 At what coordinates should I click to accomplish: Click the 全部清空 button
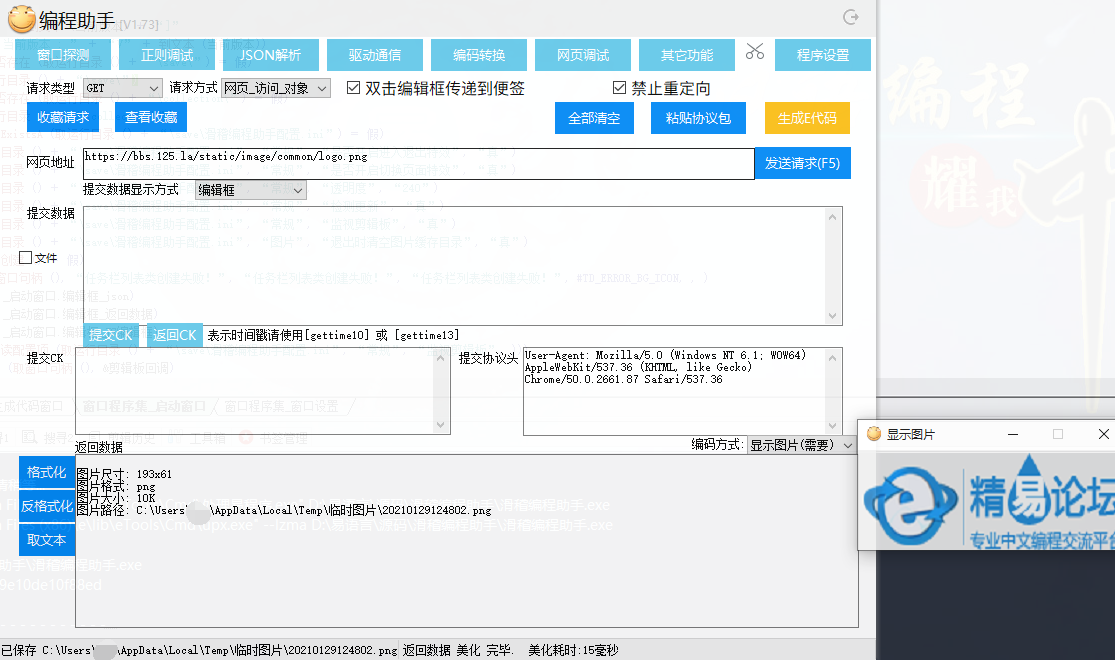tap(594, 118)
